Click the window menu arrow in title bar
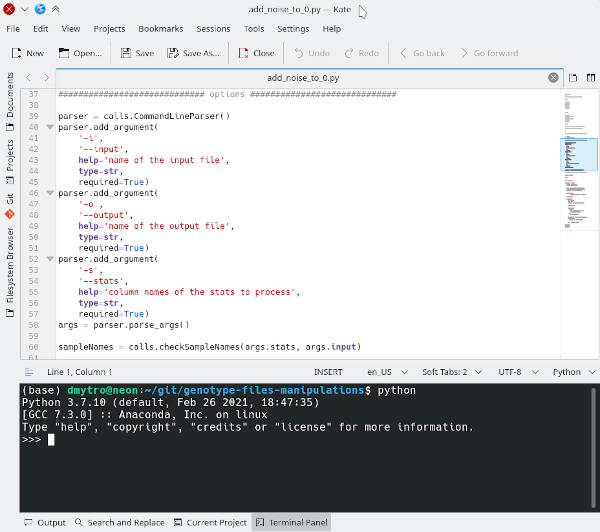The height and width of the screenshot is (532, 600). click(x=24, y=9)
